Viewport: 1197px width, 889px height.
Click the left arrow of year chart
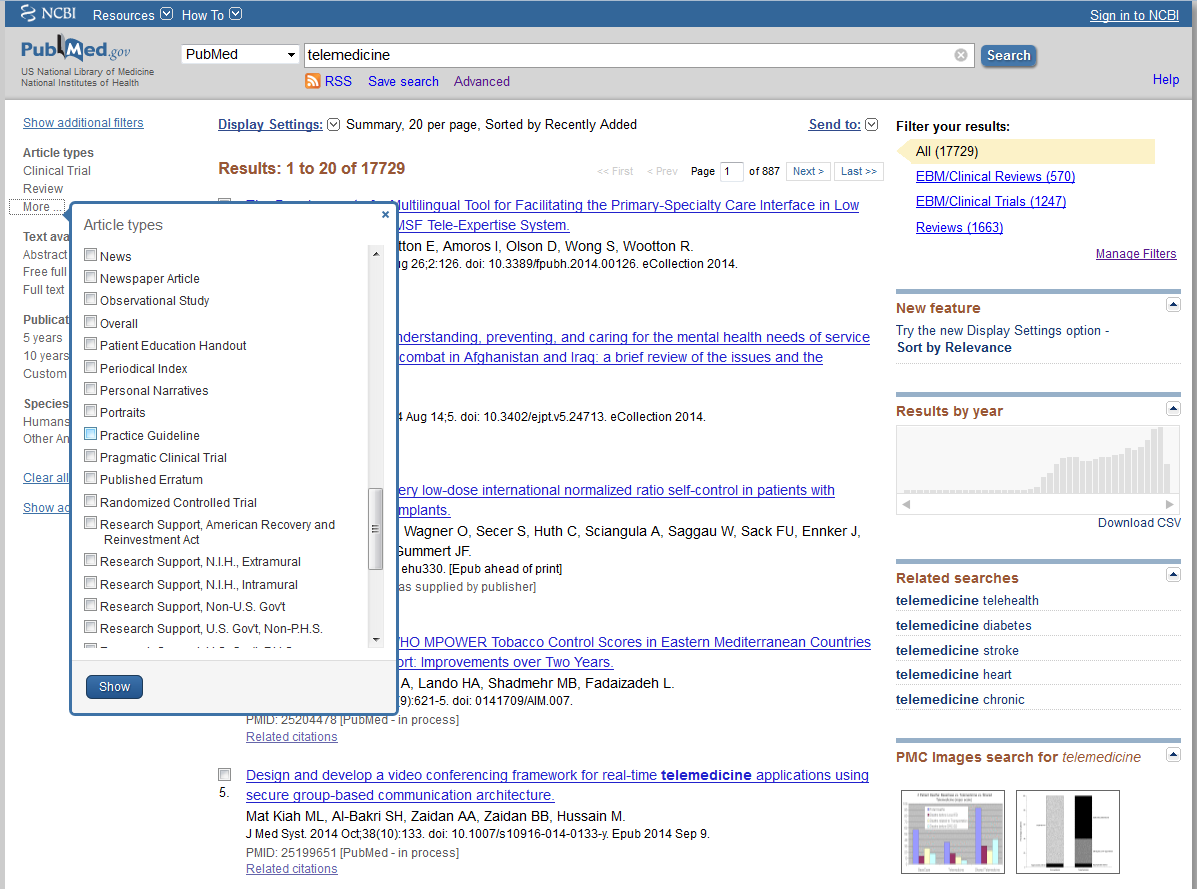pos(906,504)
